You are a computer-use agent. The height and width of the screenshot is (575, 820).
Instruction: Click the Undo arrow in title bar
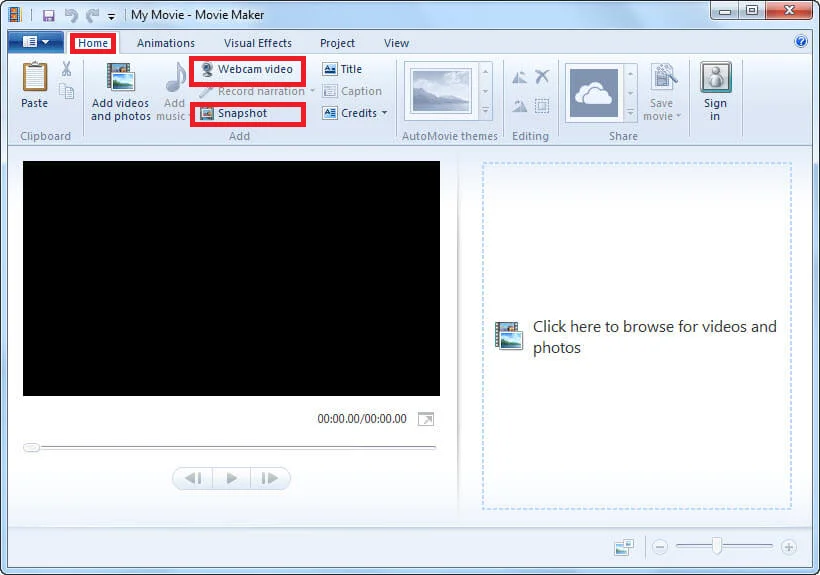[71, 15]
